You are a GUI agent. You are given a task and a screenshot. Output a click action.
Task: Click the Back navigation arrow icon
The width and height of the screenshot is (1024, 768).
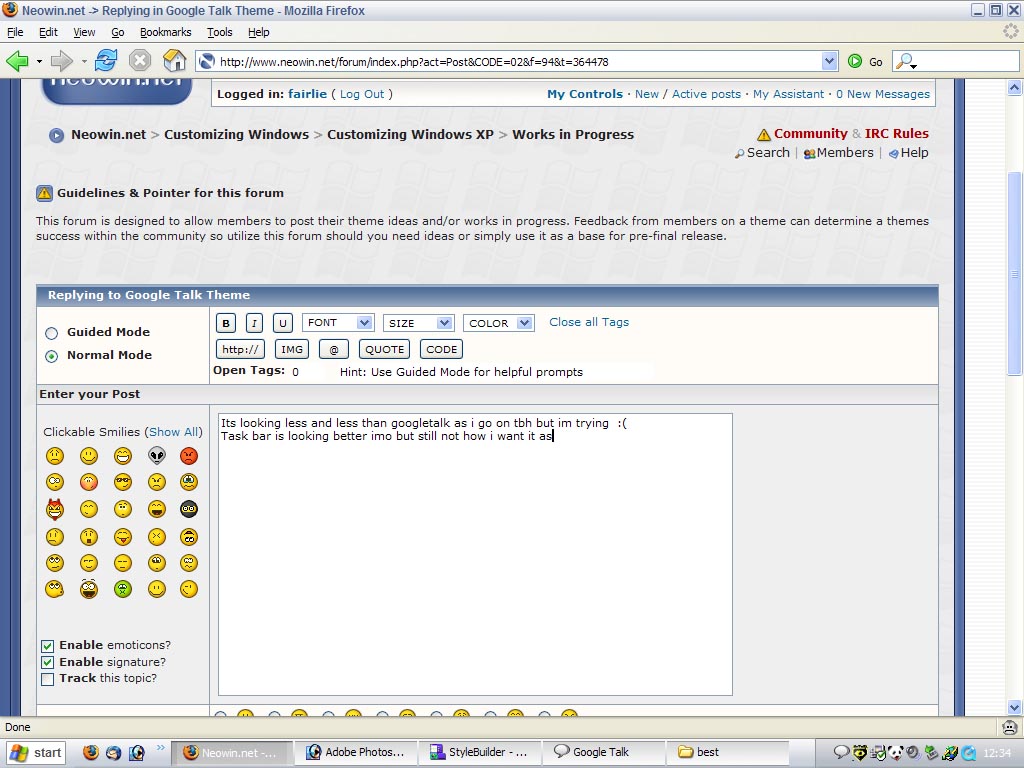pos(18,61)
